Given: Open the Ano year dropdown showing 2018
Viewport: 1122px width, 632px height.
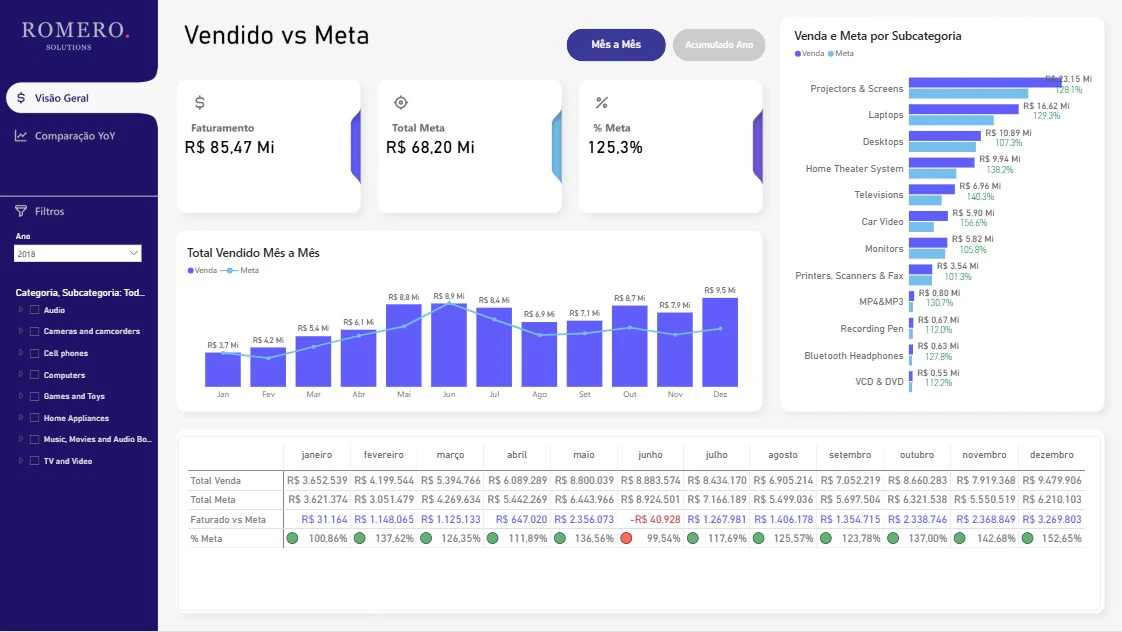Looking at the screenshot, I should pos(78,253).
